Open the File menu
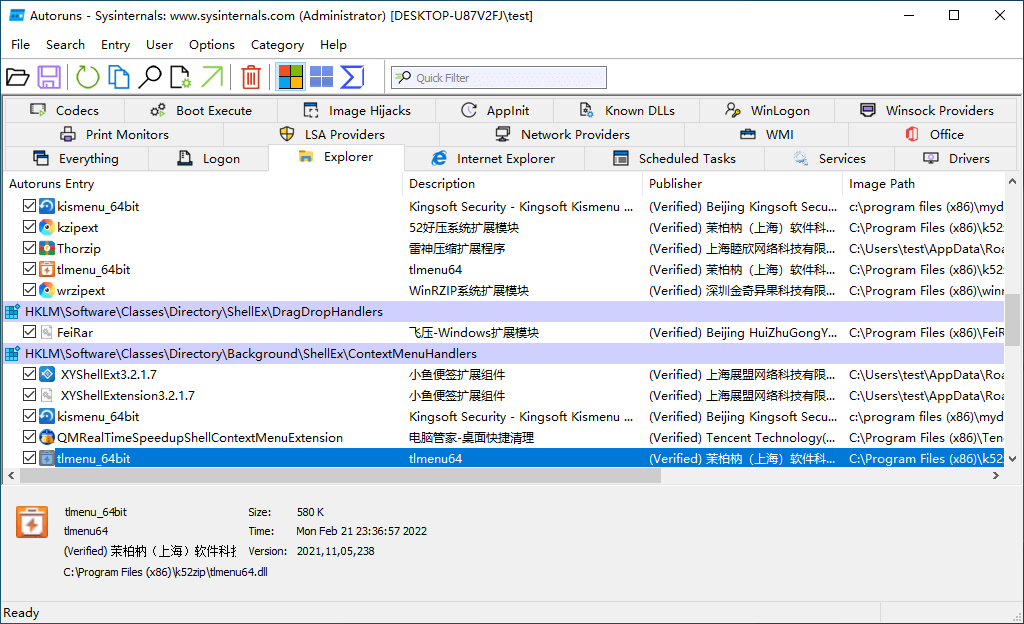Image resolution: width=1024 pixels, height=624 pixels. tap(20, 44)
